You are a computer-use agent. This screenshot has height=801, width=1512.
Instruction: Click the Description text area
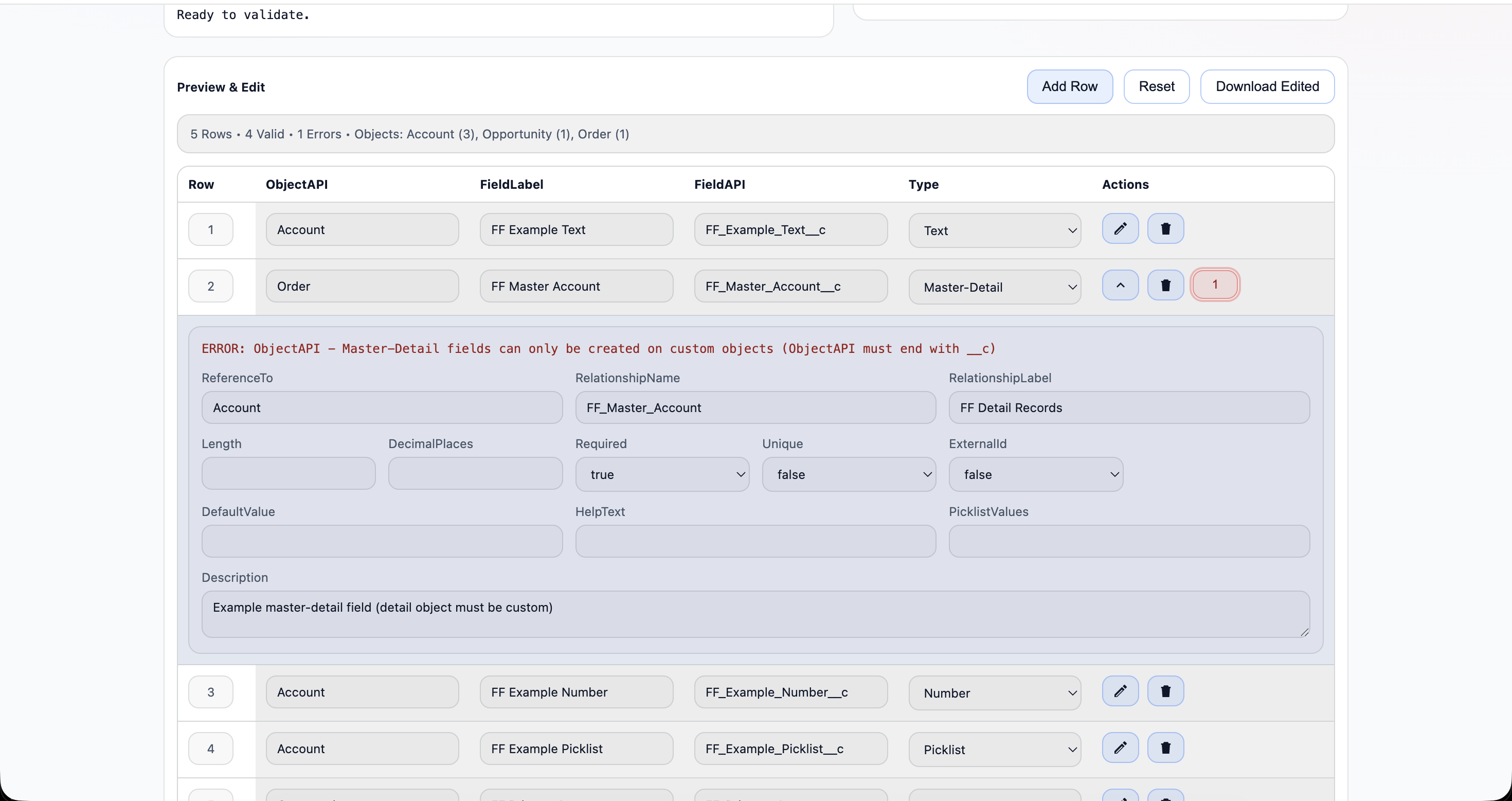coord(755,614)
